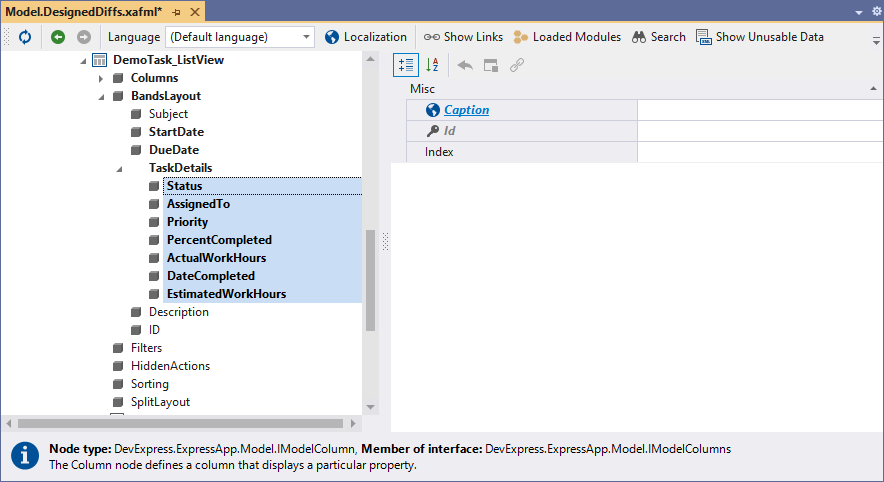The height and width of the screenshot is (482, 884).
Task: Click the tree vertical scrollbar thumb
Action: pyautogui.click(x=370, y=280)
